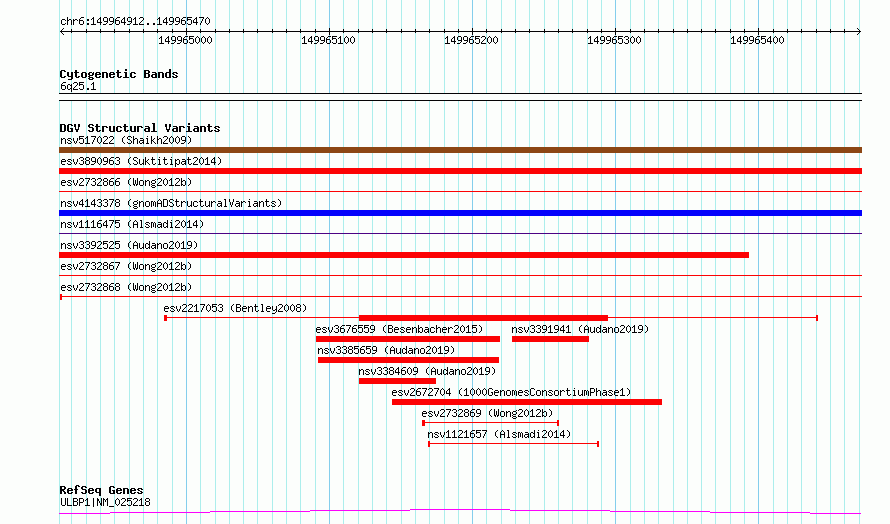The width and height of the screenshot is (890, 524).
Task: Click the thick esv2217053 variant bar
Action: click(x=483, y=318)
